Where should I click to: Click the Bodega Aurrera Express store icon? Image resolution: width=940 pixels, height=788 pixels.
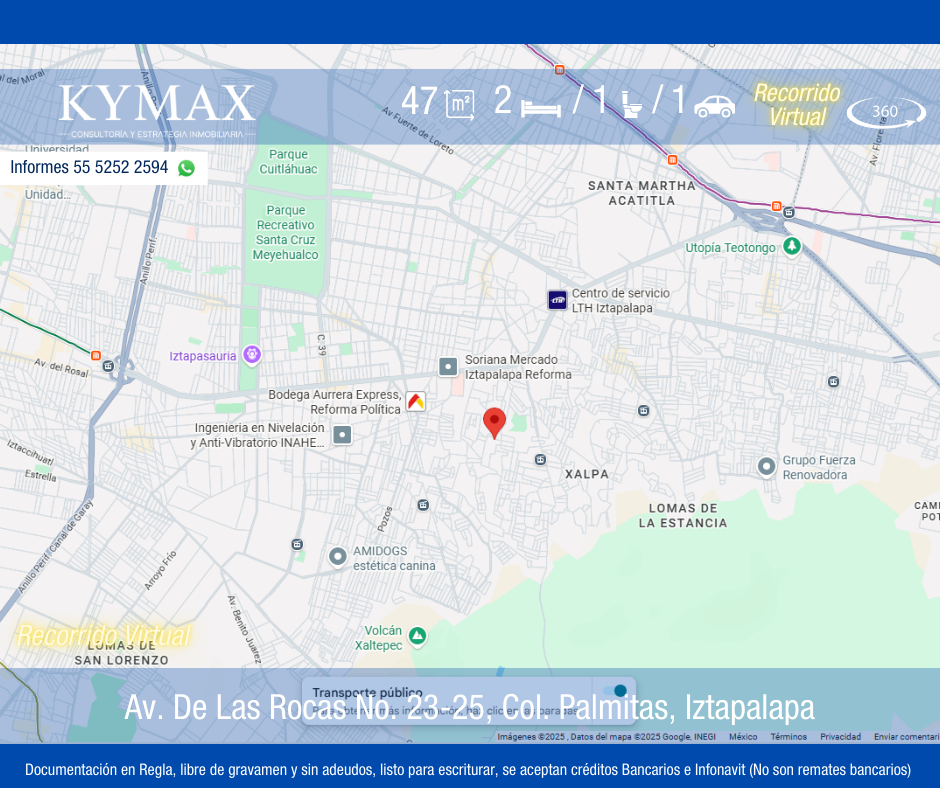(416, 401)
